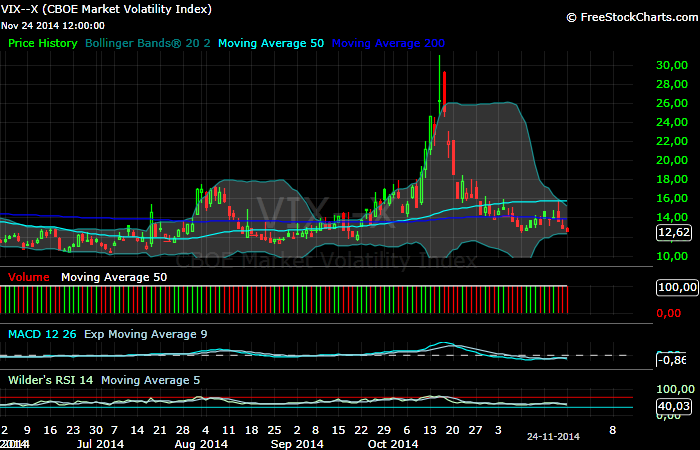Image resolution: width=700 pixels, height=450 pixels.
Task: Click the 14,00 price axis label
Action: pos(672,217)
